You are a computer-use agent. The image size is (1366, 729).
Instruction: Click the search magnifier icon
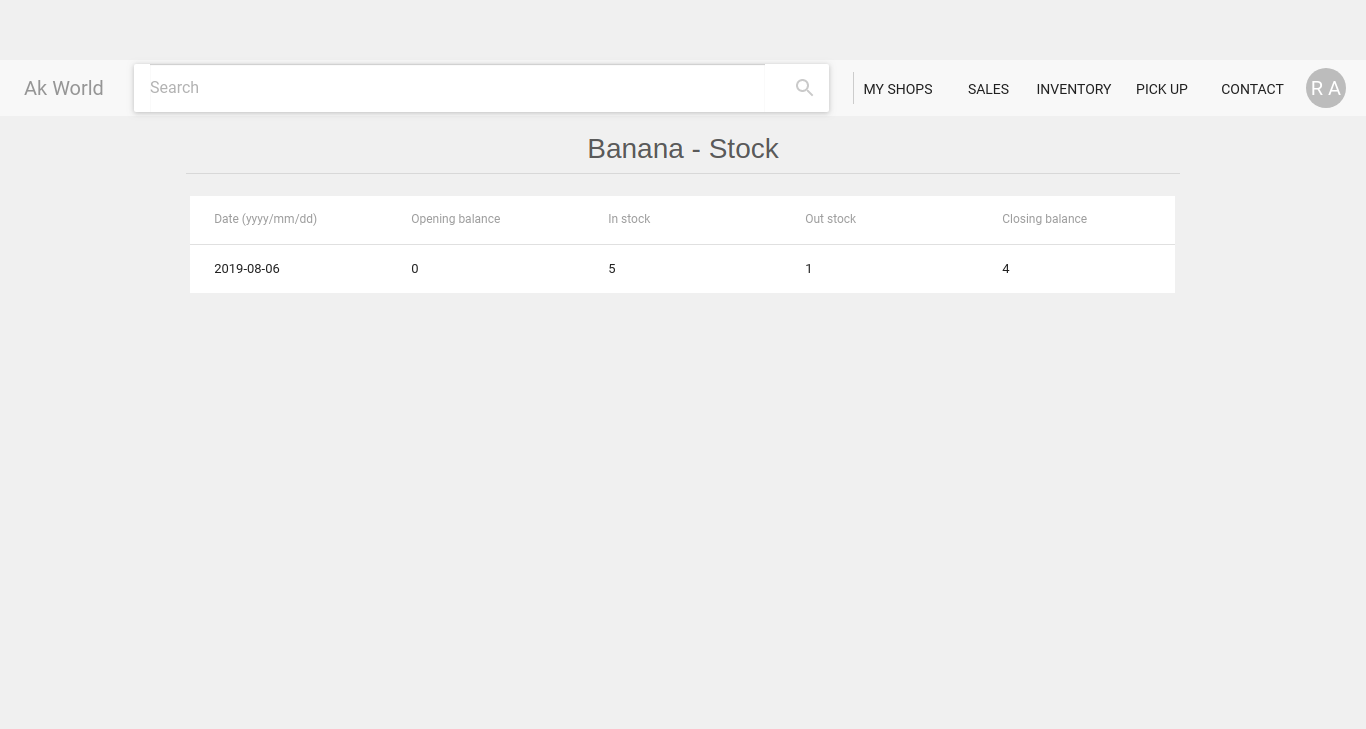[804, 88]
